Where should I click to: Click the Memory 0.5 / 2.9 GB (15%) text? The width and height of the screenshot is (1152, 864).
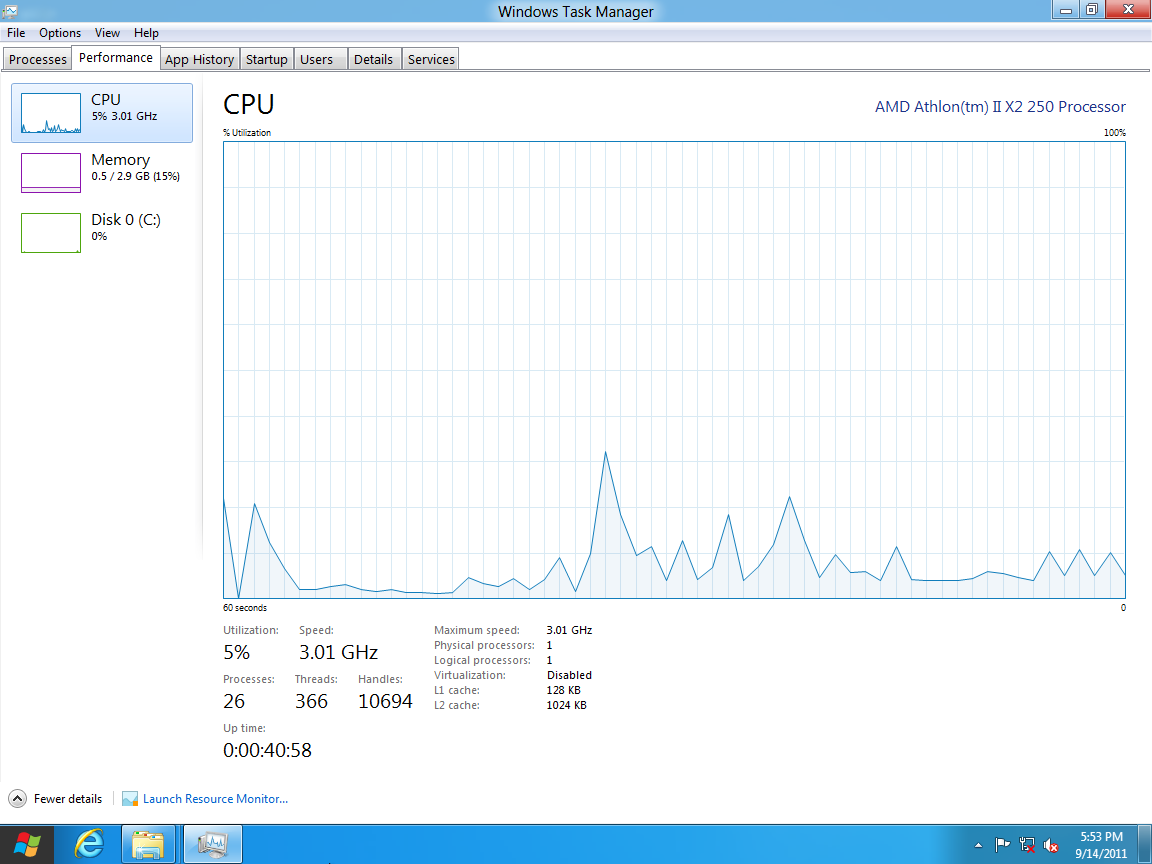tap(136, 176)
